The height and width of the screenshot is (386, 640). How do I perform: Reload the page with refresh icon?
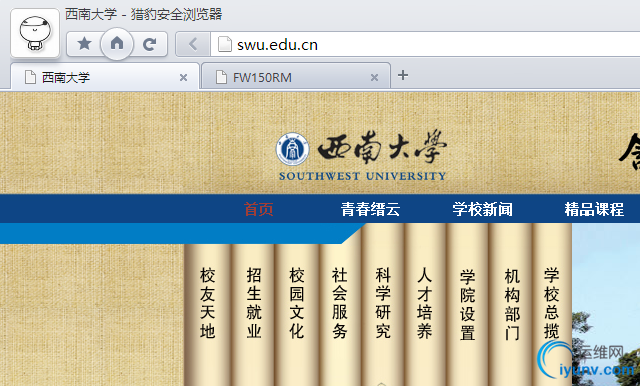coord(150,44)
